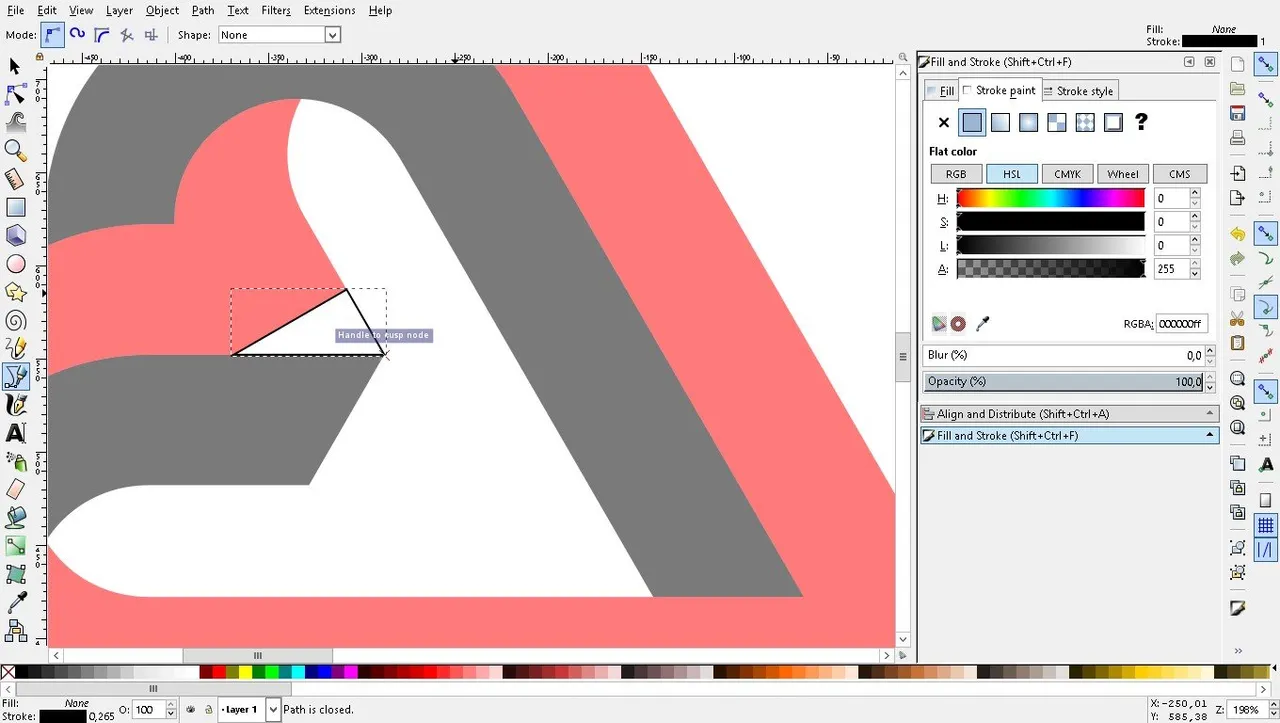Click the Print document icon
Image resolution: width=1280 pixels, height=723 pixels.
1237,137
